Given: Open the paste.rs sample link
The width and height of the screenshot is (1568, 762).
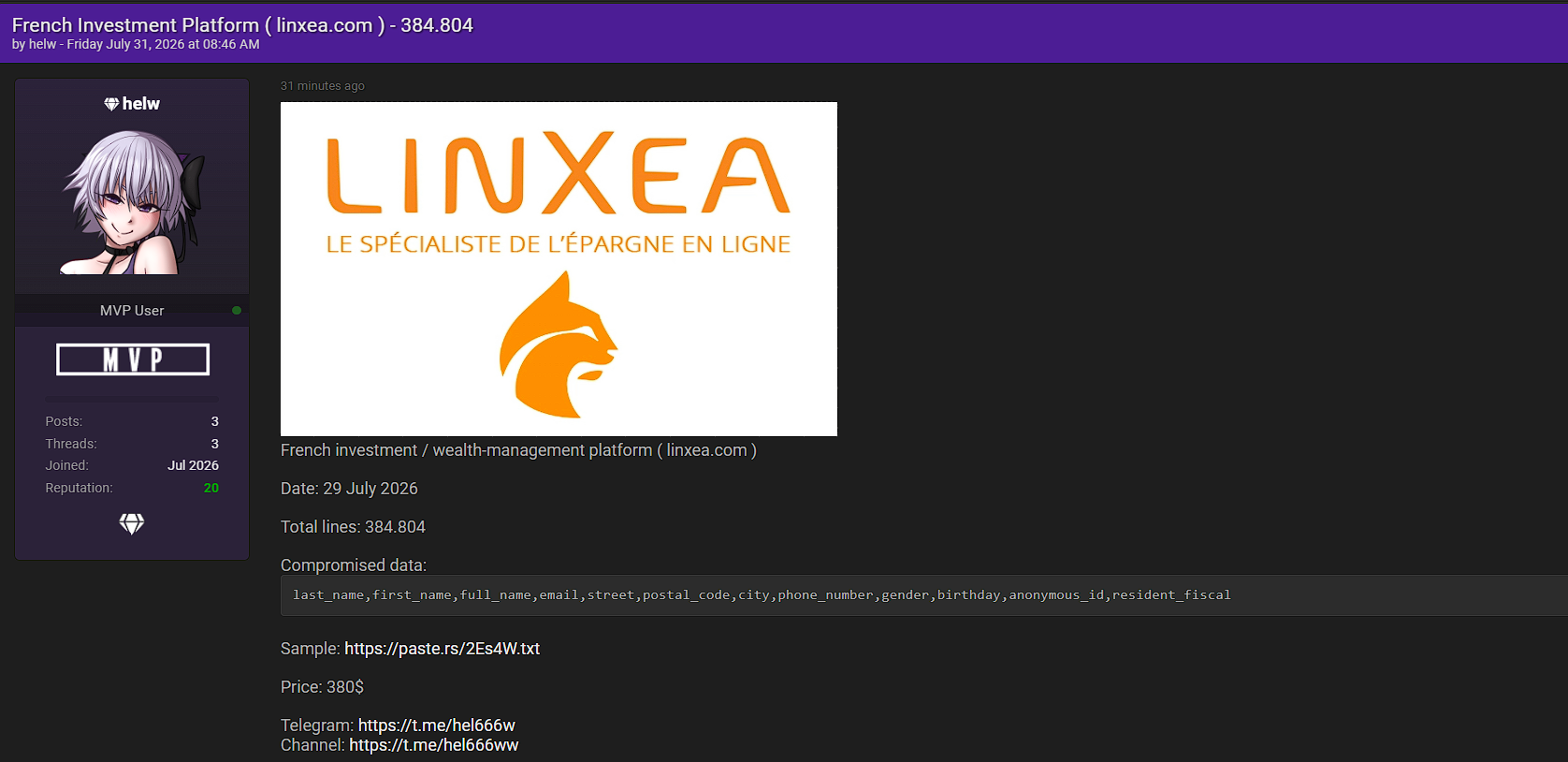Looking at the screenshot, I should tap(442, 649).
